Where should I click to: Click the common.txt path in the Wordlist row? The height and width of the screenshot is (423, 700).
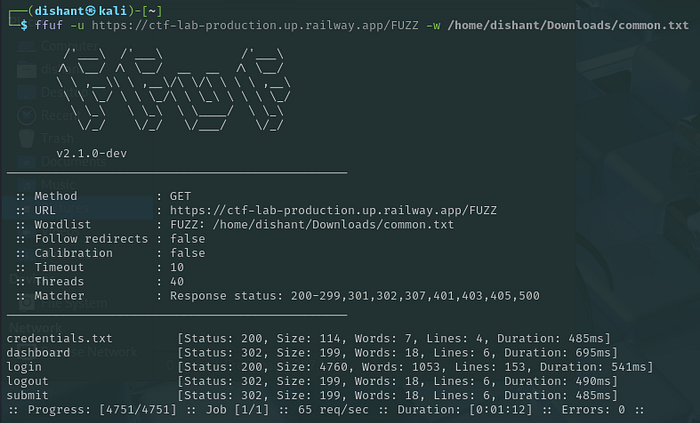click(333, 224)
